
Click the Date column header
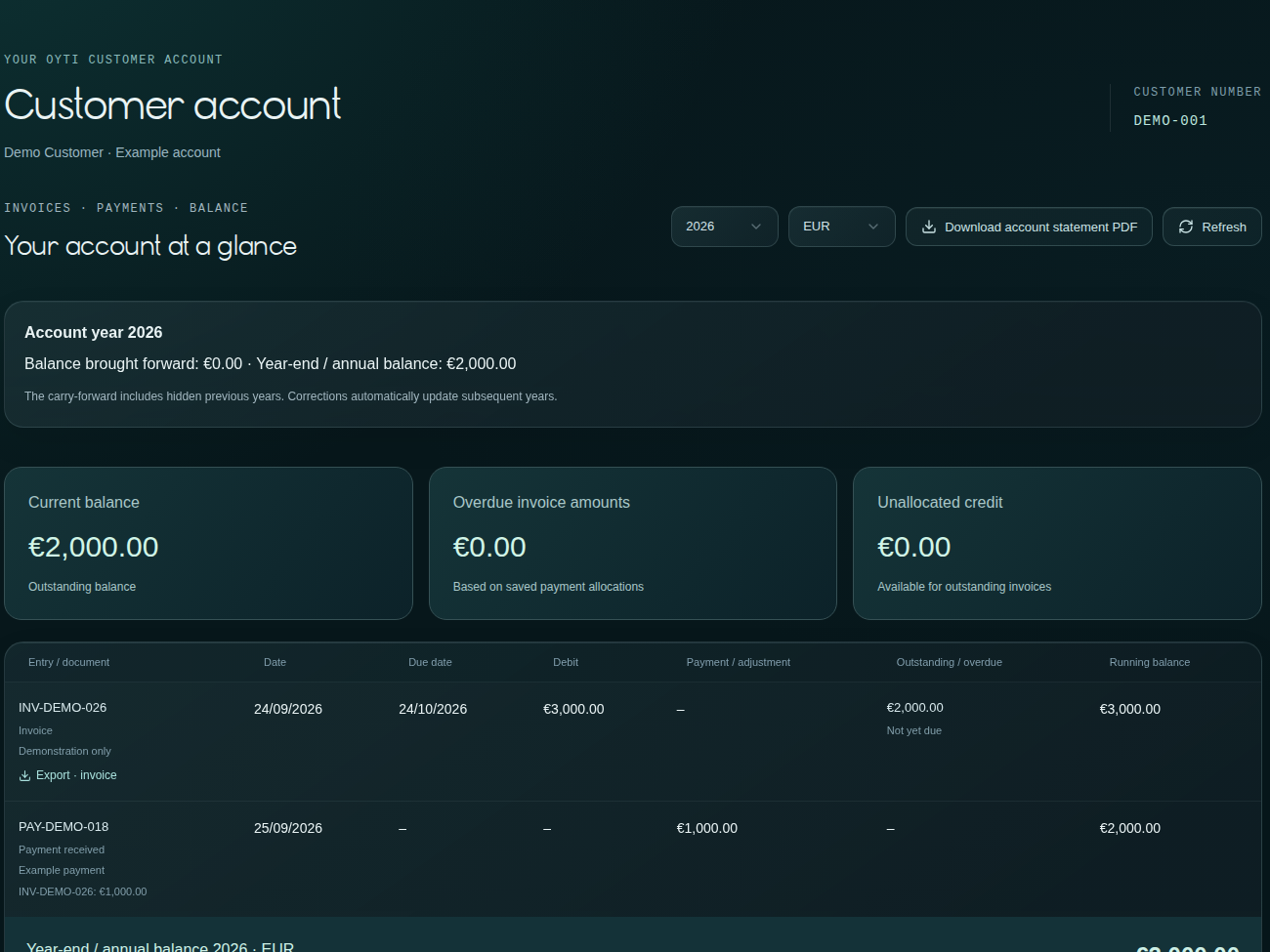point(275,662)
